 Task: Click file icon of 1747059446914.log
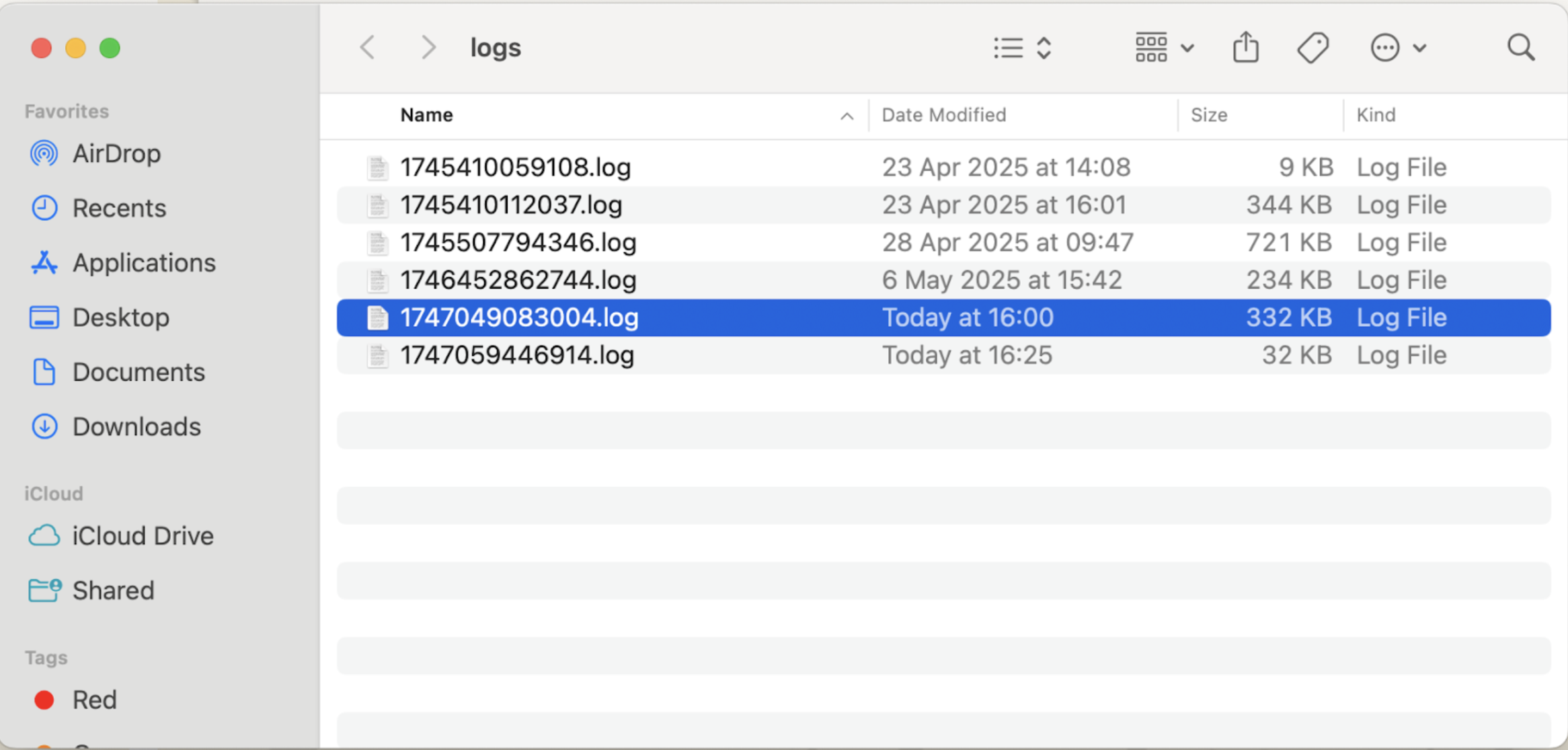pos(377,355)
